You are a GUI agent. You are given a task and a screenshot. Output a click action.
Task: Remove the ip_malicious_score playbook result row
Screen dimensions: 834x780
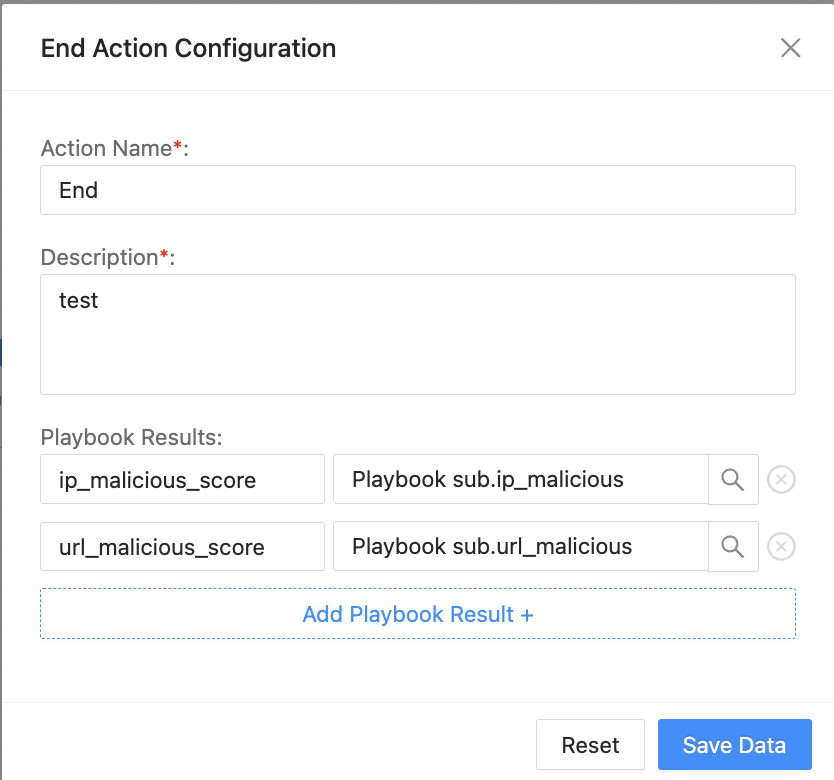[x=781, y=480]
